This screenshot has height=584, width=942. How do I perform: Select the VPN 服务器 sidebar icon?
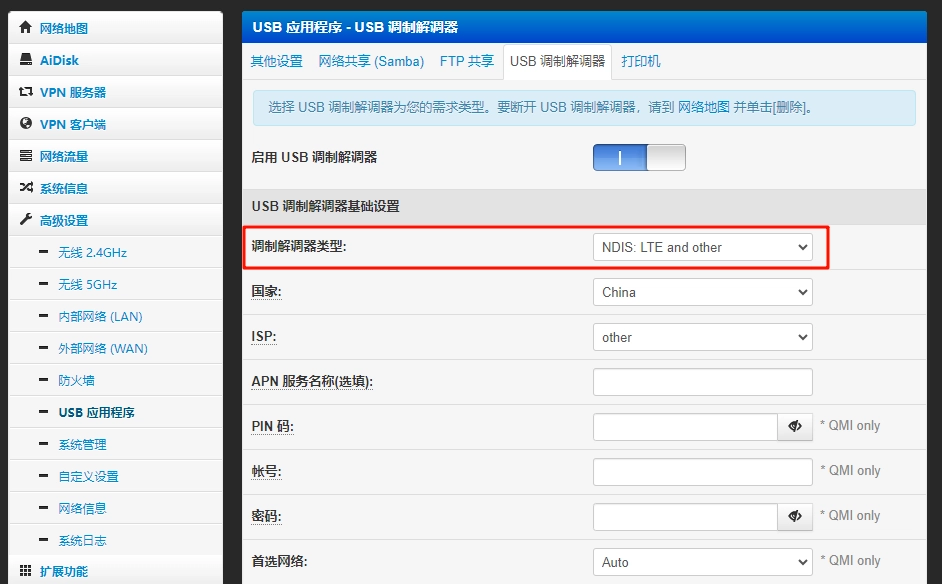(x=25, y=91)
